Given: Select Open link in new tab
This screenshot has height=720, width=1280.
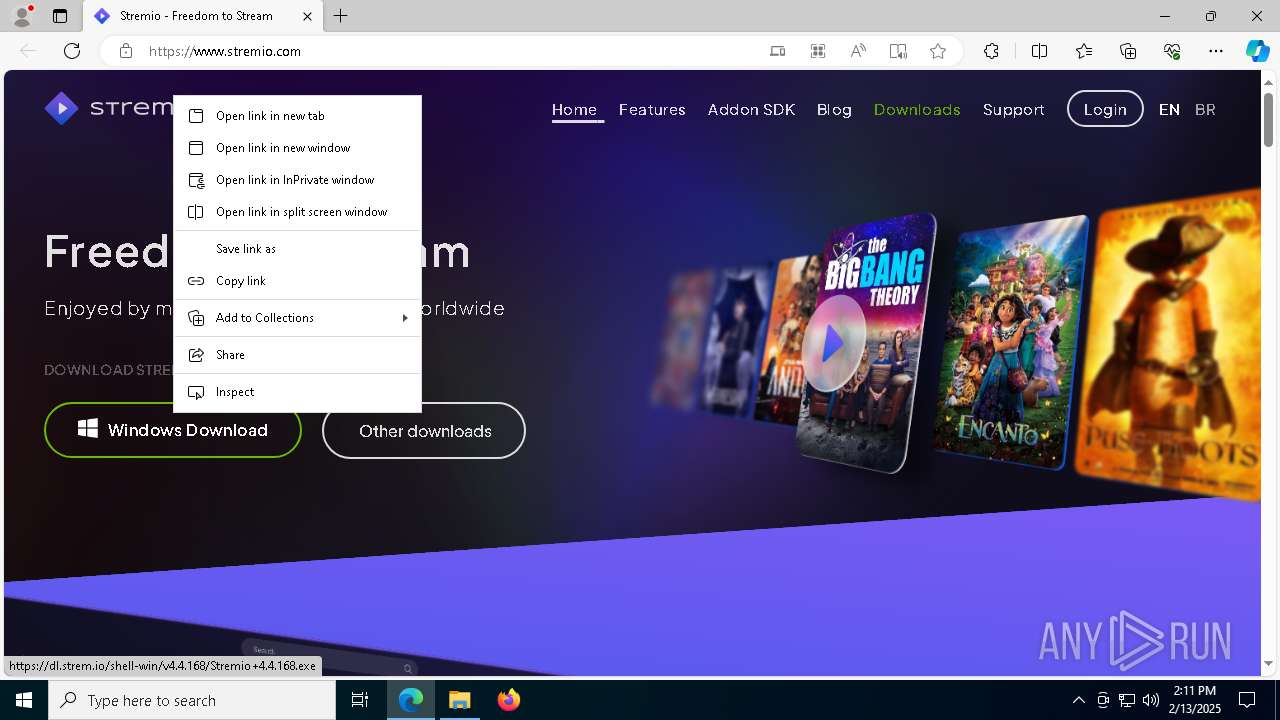Looking at the screenshot, I should [297, 116].
